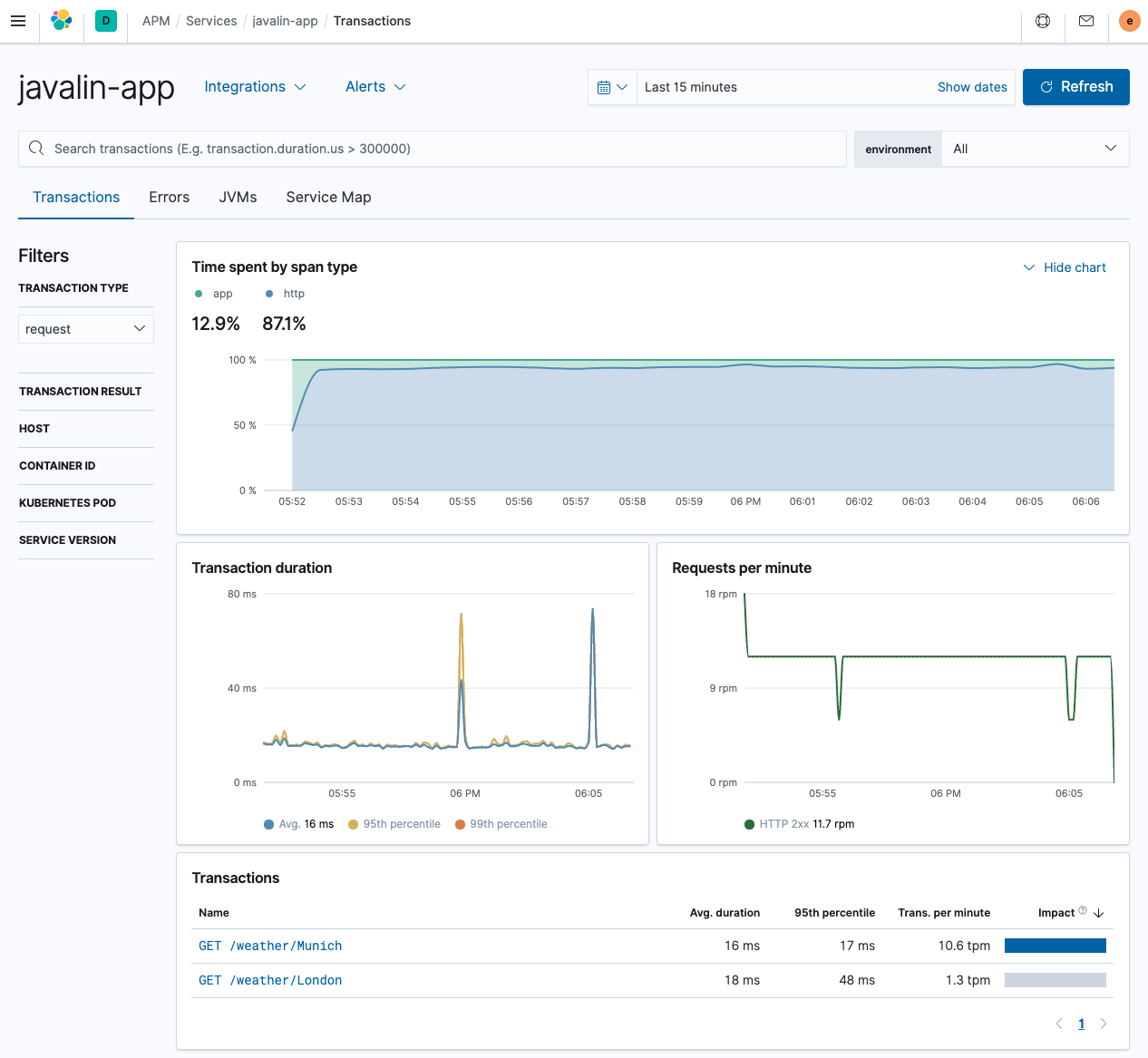
Task: Click the search transactions input field
Action: 431,149
